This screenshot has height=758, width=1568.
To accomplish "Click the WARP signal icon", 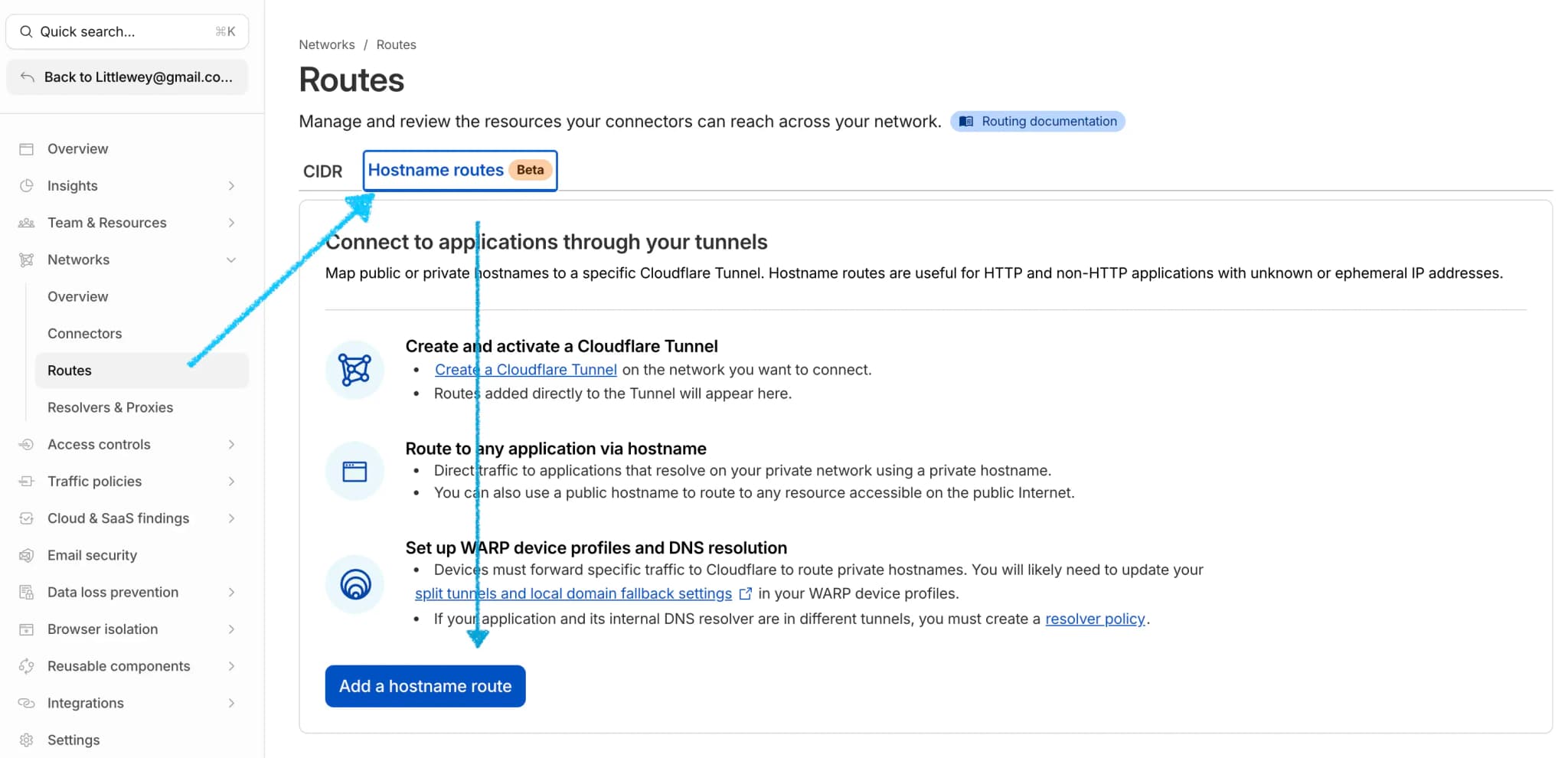I will pyautogui.click(x=354, y=584).
